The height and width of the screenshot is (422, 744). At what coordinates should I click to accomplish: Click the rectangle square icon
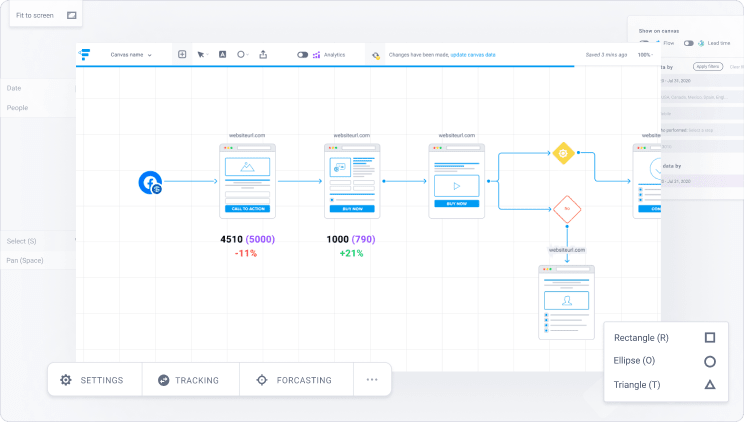tap(710, 338)
